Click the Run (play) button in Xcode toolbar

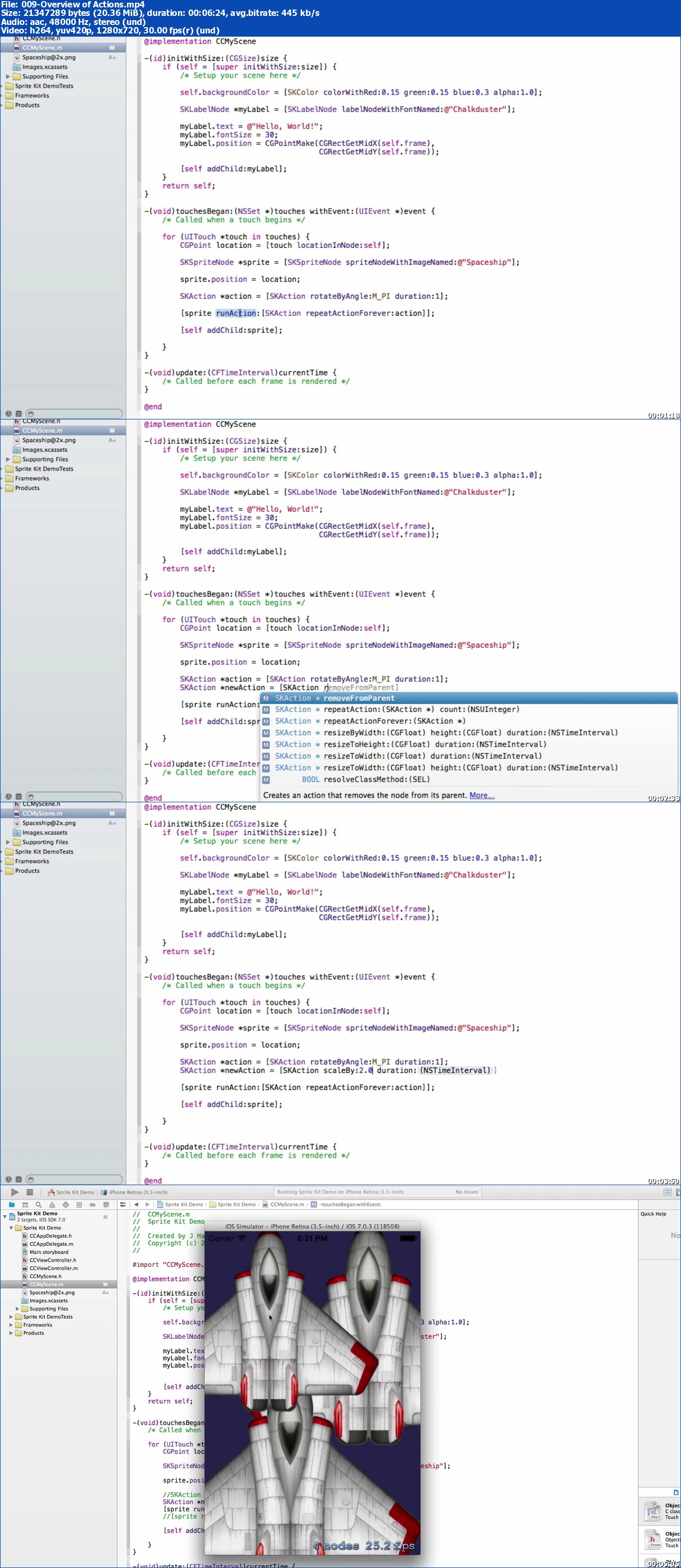pos(15,1192)
